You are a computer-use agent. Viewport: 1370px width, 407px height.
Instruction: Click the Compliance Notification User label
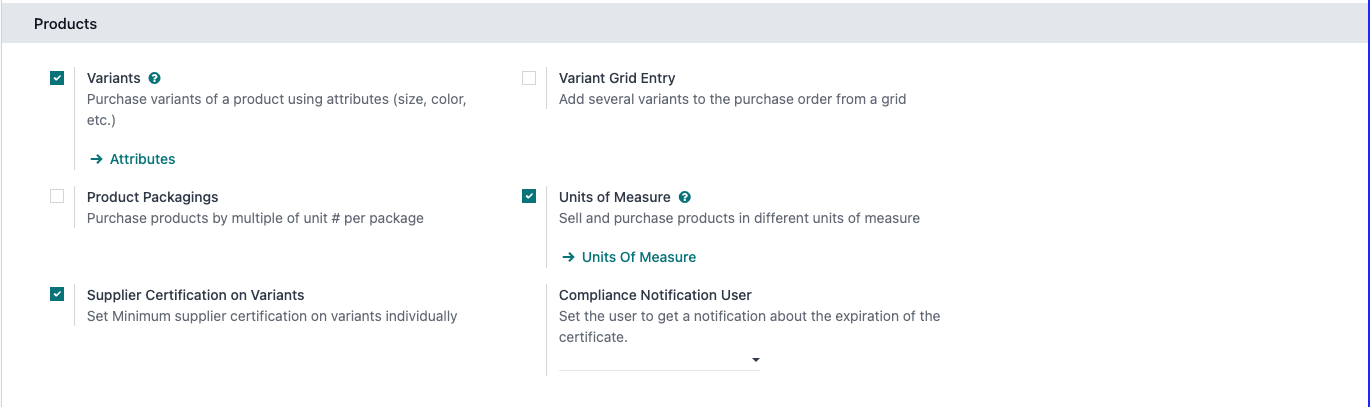(x=655, y=295)
